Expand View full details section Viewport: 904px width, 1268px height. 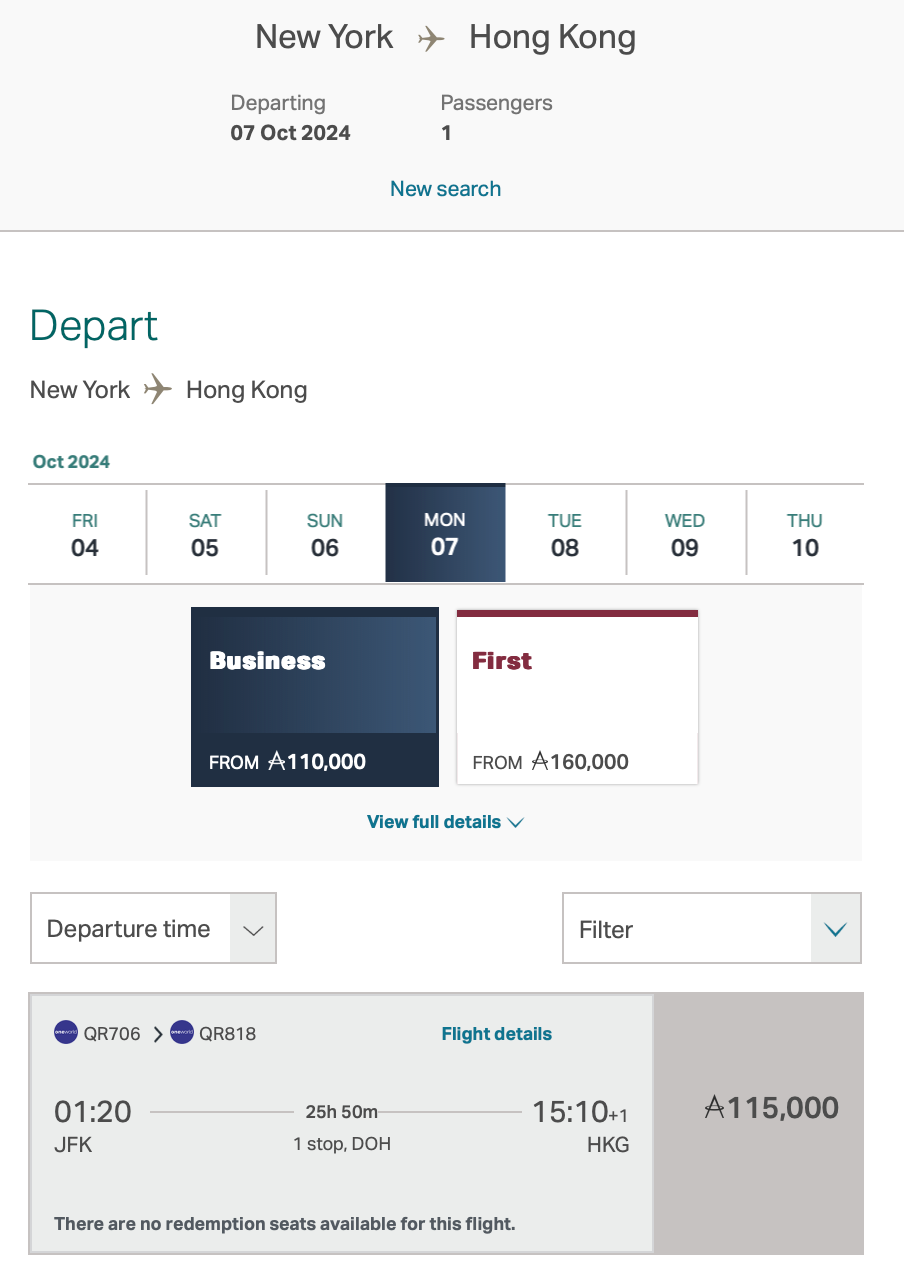click(x=445, y=821)
